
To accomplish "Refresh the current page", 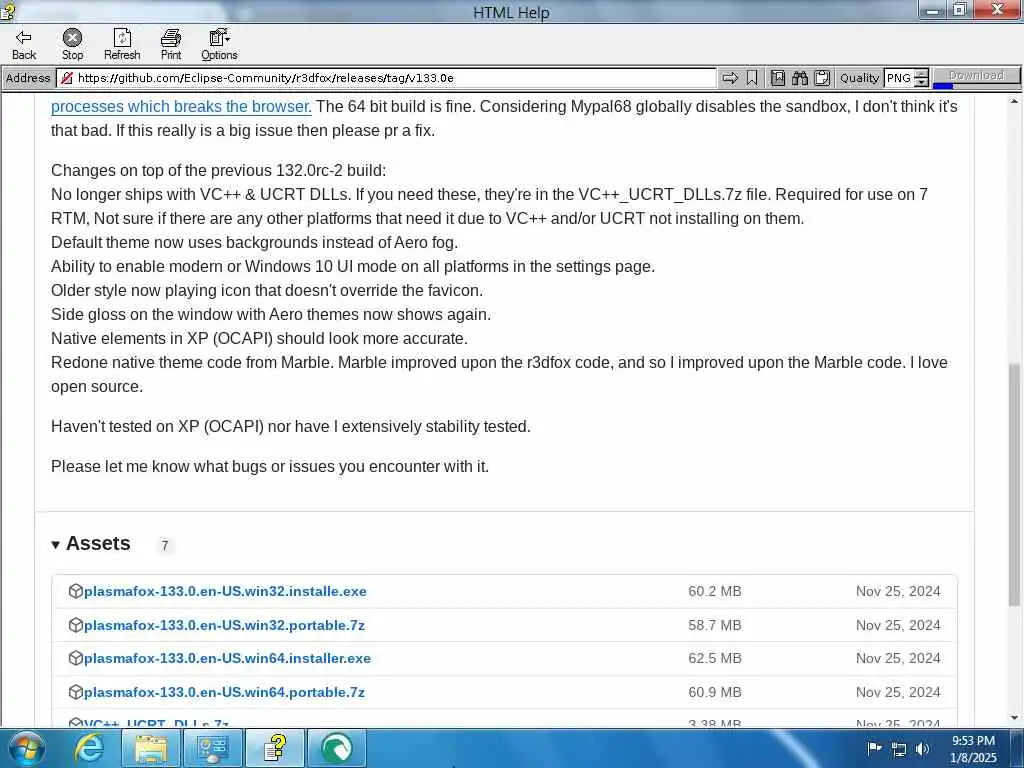I will click(x=122, y=44).
